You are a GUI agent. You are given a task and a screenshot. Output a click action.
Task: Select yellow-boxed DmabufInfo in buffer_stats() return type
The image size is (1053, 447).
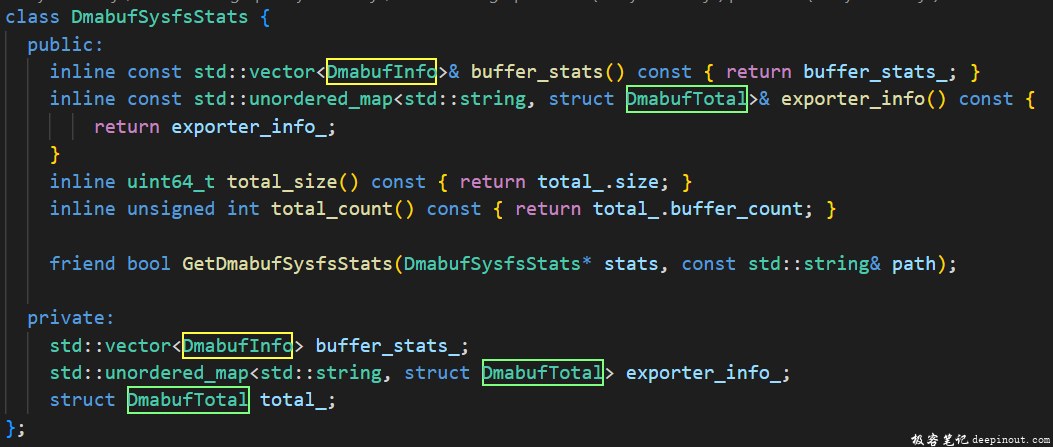(381, 72)
